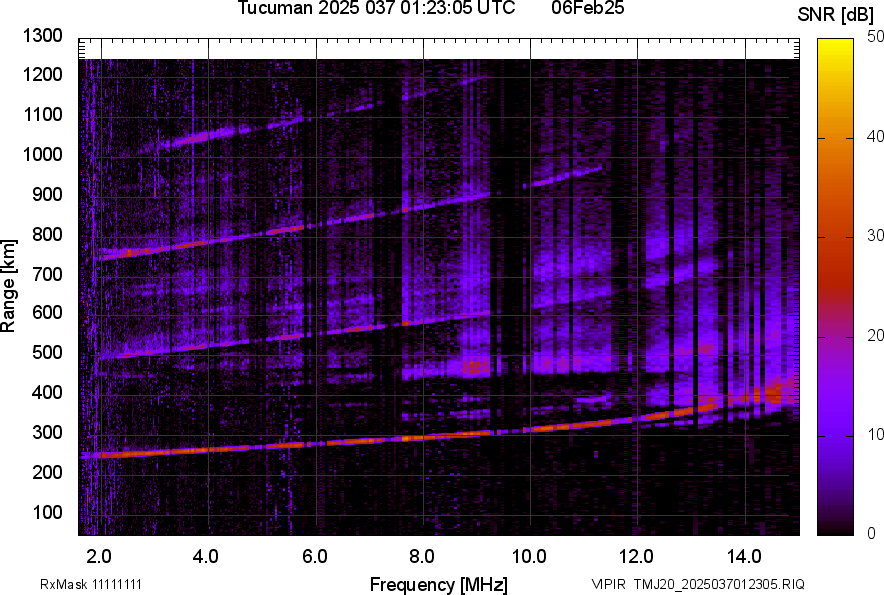
Task: Click the 100 range tick label
Action: pyautogui.click(x=48, y=512)
